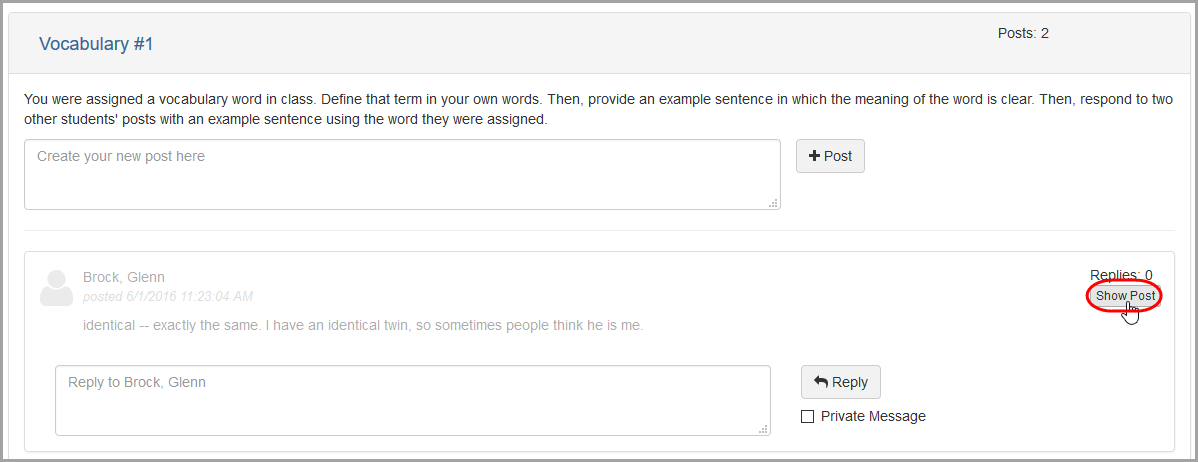The width and height of the screenshot is (1198, 462).
Task: Click Glenn Brock's avatar silhouette icon
Action: tap(56, 288)
